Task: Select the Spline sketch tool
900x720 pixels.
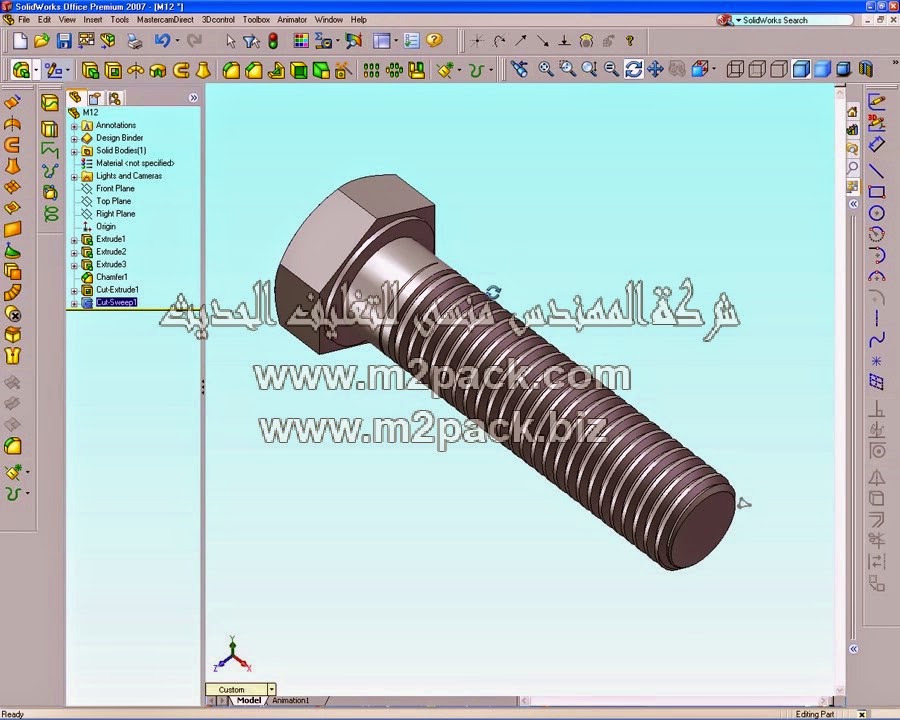Action: click(x=876, y=340)
